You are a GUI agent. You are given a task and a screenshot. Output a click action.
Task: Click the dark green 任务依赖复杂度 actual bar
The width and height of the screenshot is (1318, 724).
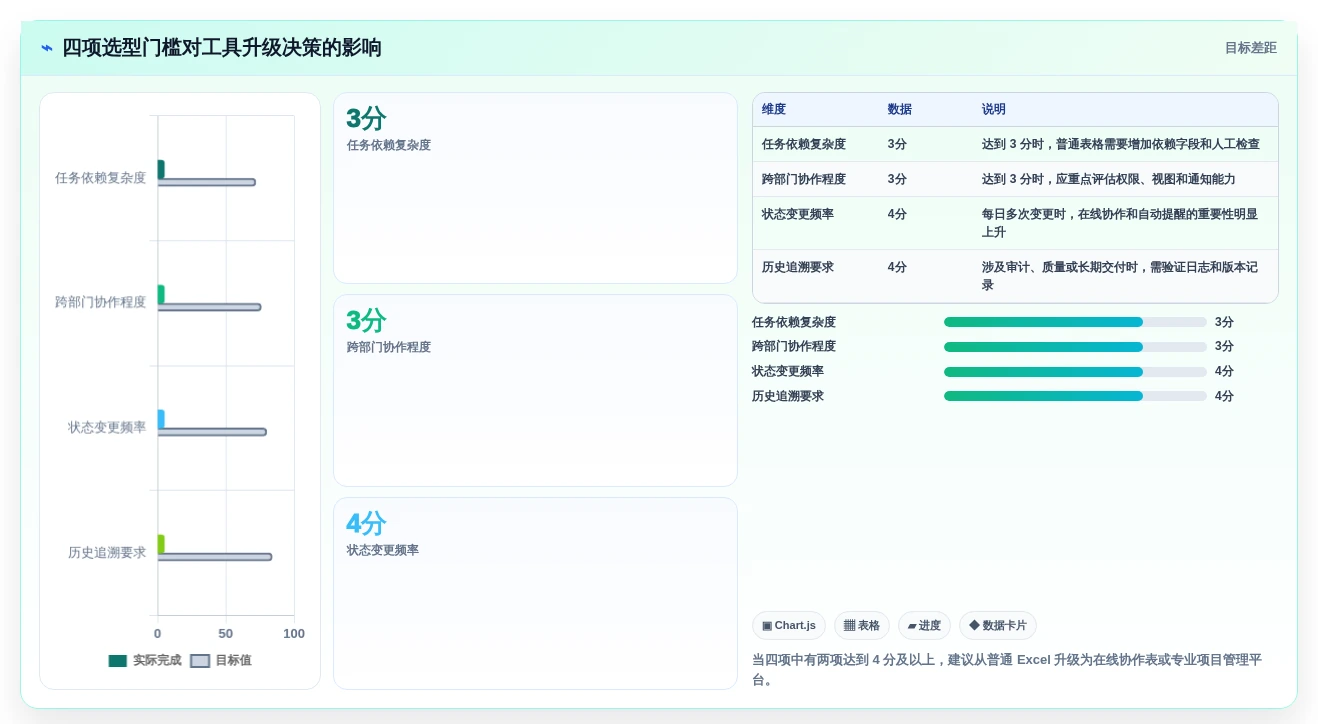click(x=161, y=169)
